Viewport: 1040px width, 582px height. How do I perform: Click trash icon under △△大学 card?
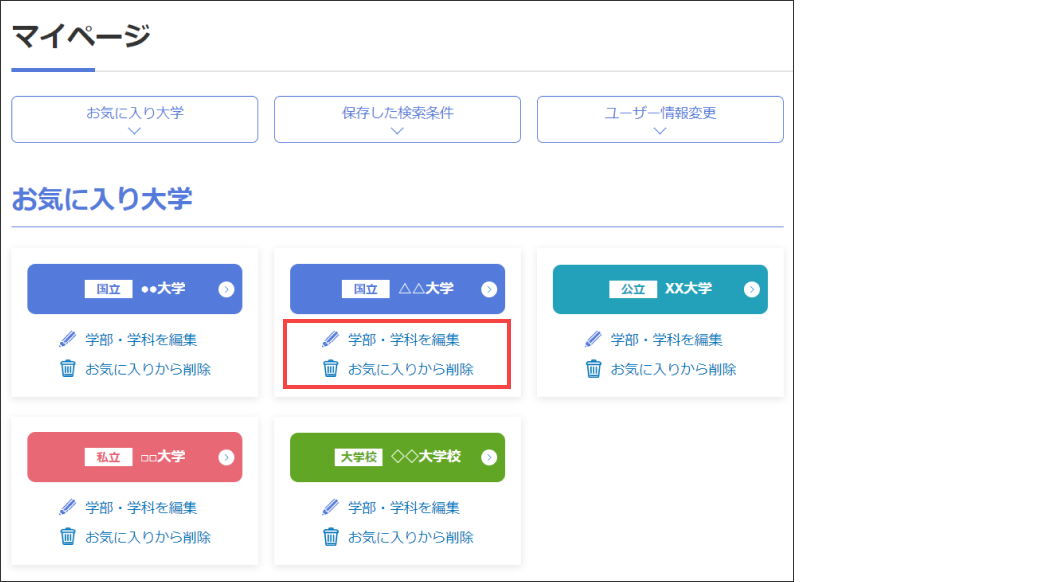pyautogui.click(x=331, y=369)
